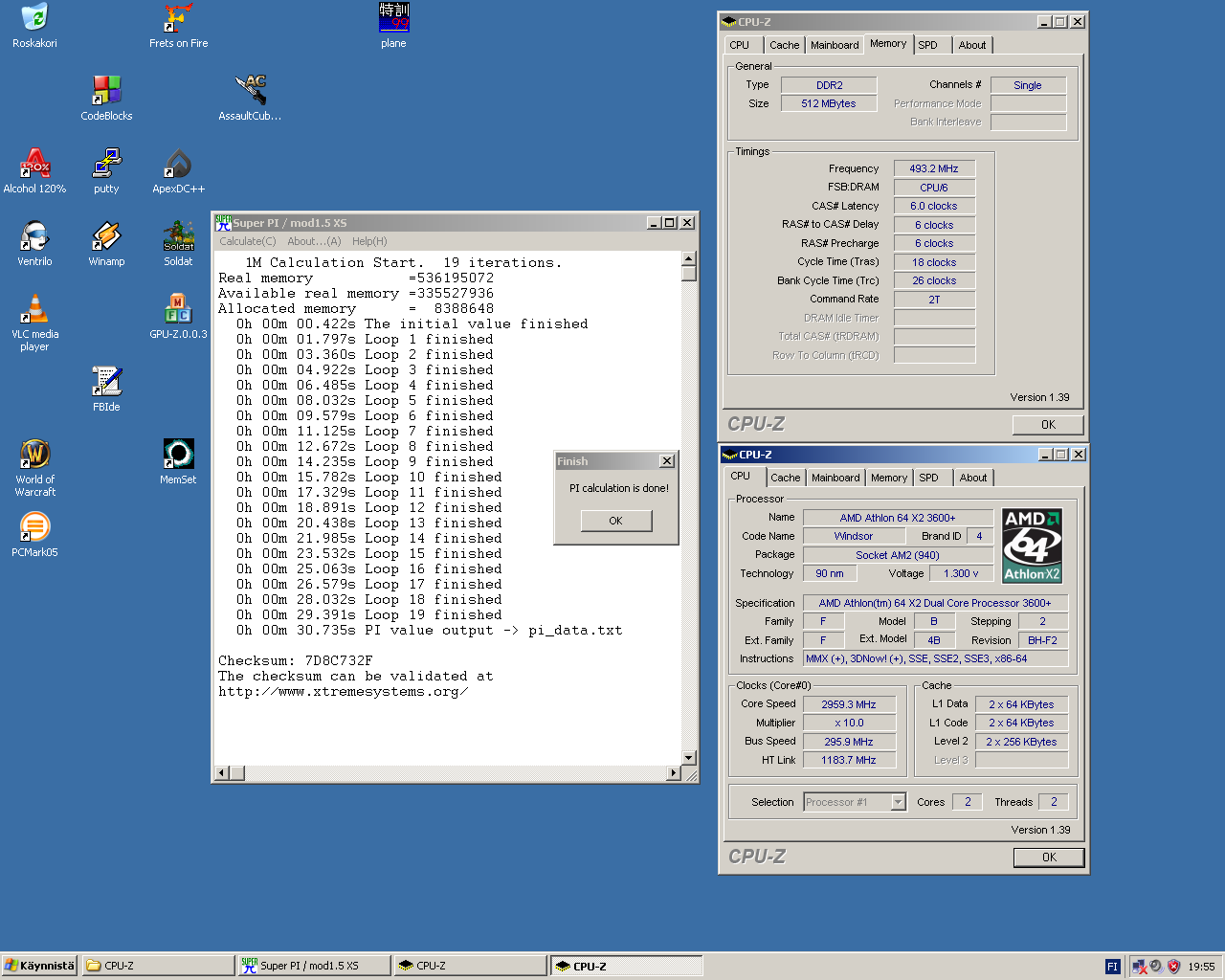Click OK in lower CPU-Z CPU window
1225x980 pixels.
point(1050,857)
